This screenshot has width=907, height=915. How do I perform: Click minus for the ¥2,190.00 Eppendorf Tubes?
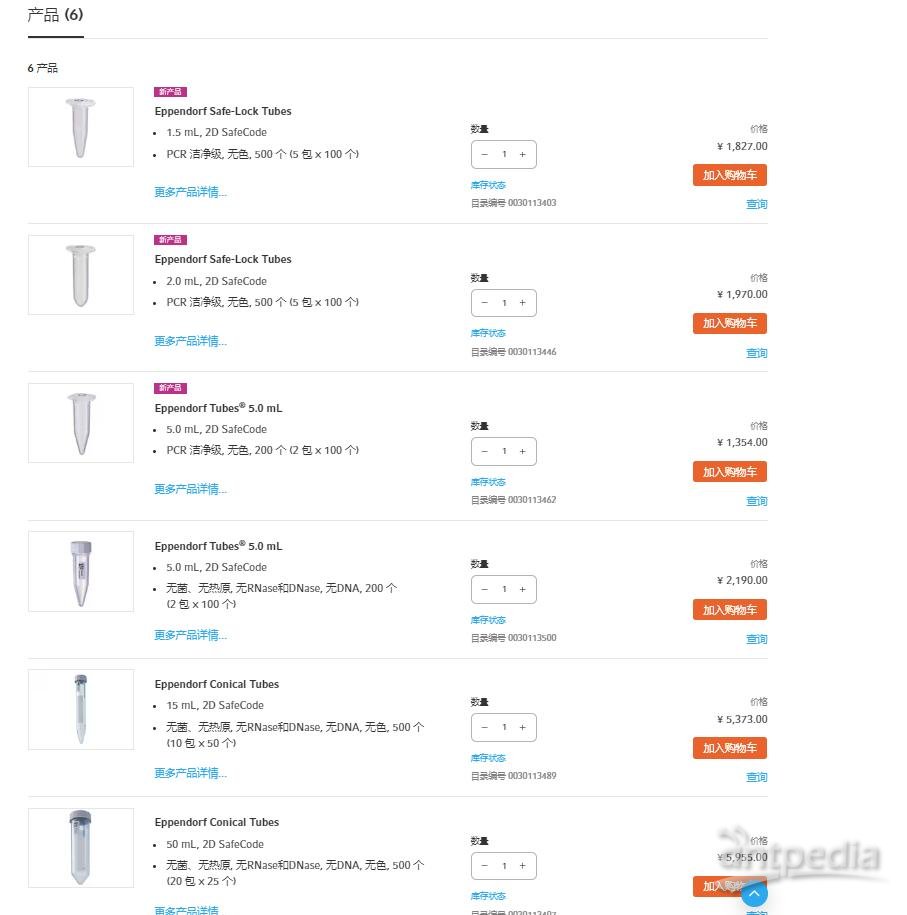(x=485, y=589)
